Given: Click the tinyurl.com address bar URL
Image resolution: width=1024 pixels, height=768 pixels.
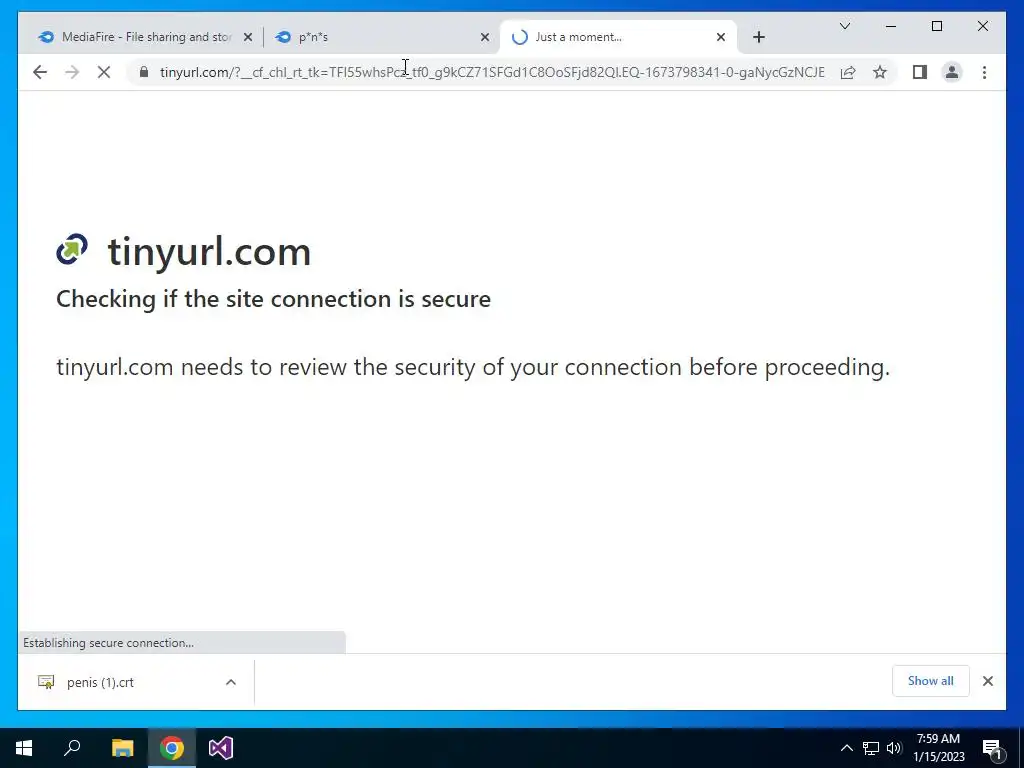Looking at the screenshot, I should [492, 72].
